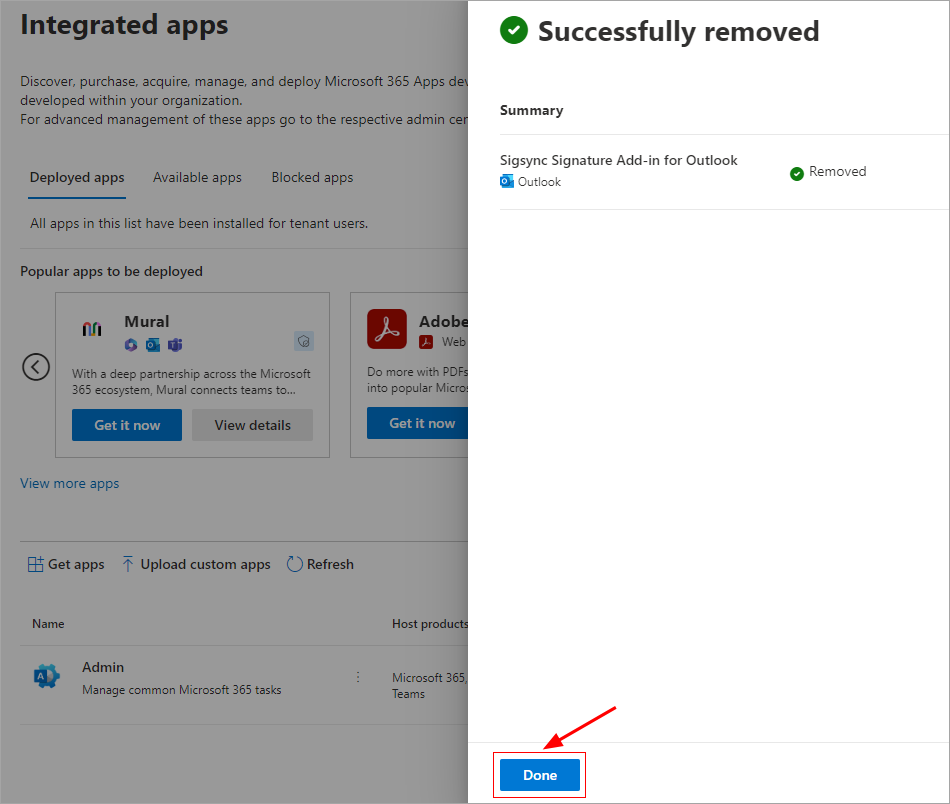
Task: Follow the View more apps link
Action: click(x=70, y=483)
